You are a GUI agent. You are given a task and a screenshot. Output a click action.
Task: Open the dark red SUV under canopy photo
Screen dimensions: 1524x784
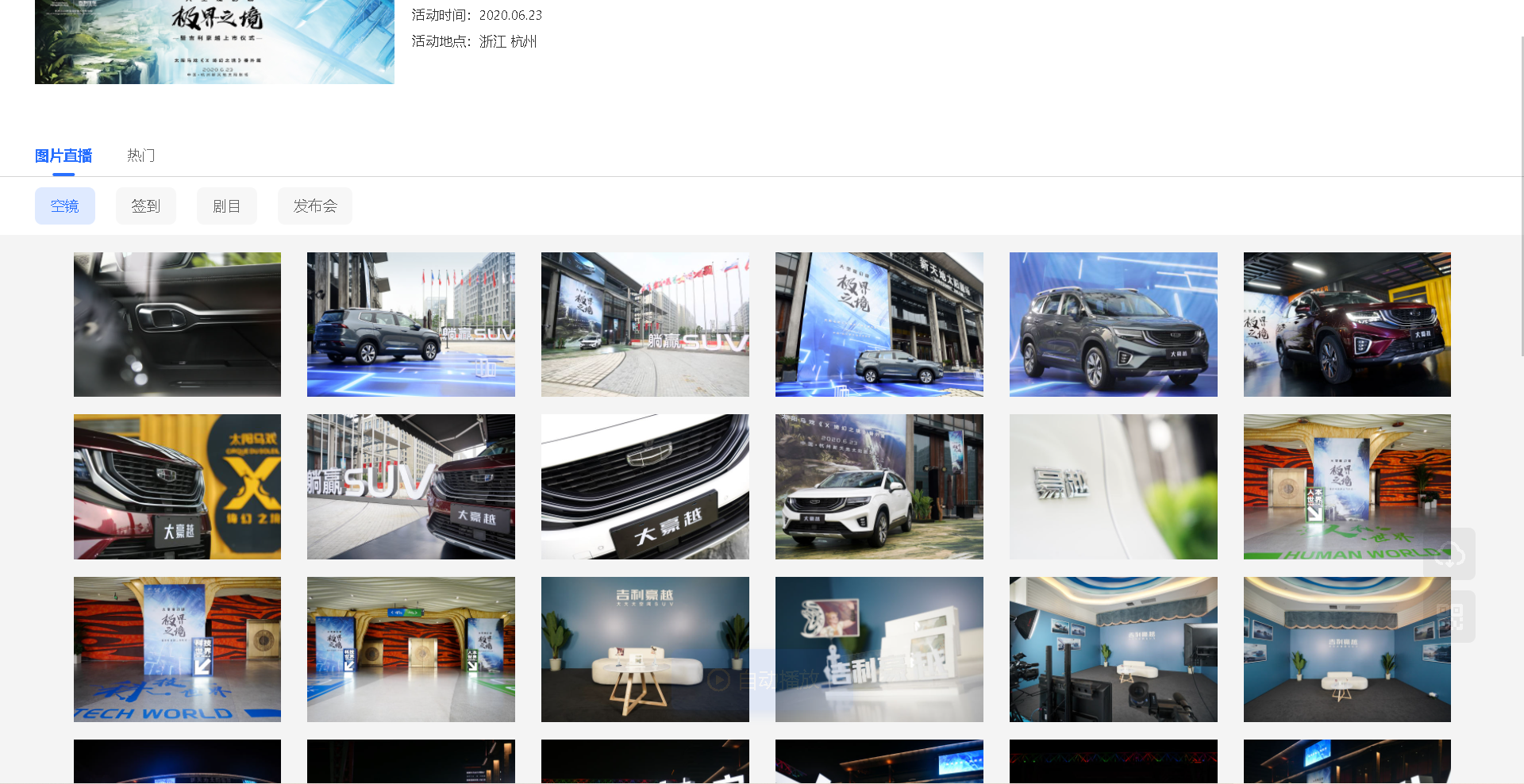click(1347, 325)
